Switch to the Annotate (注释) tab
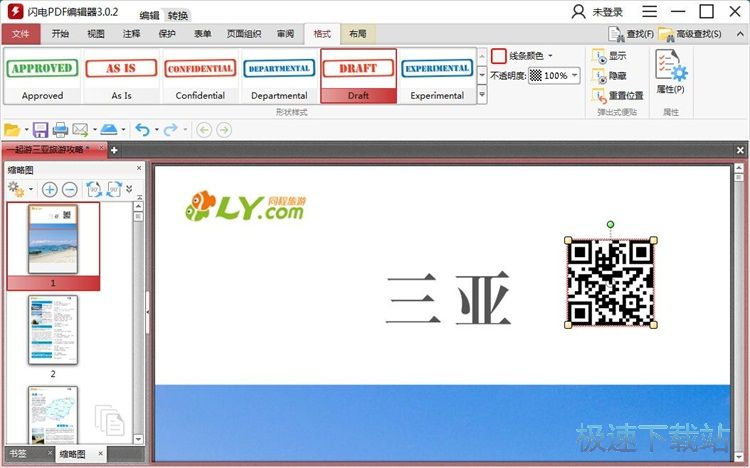750x468 pixels. click(x=131, y=34)
